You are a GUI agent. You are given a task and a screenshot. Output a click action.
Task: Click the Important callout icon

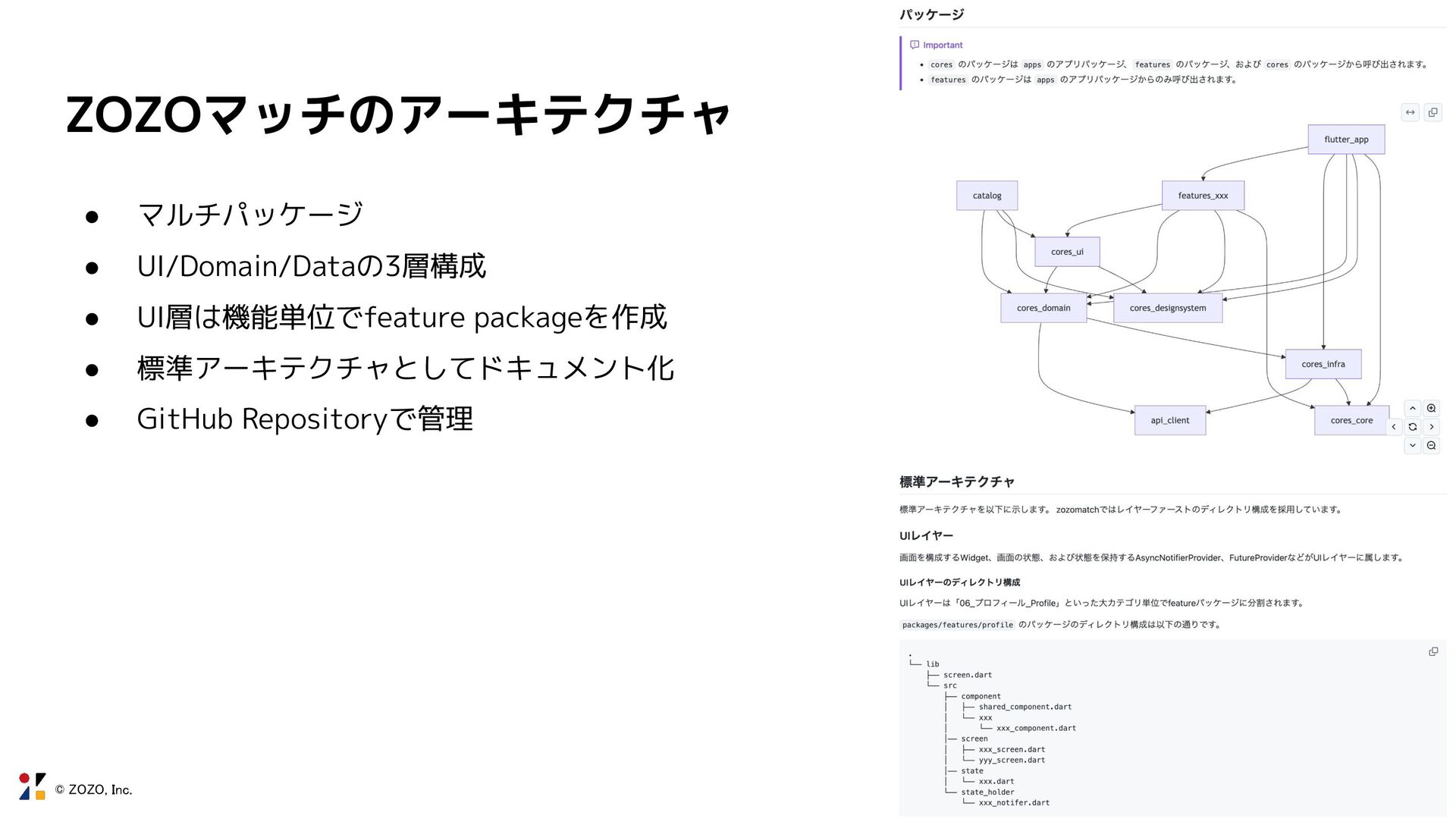[915, 45]
